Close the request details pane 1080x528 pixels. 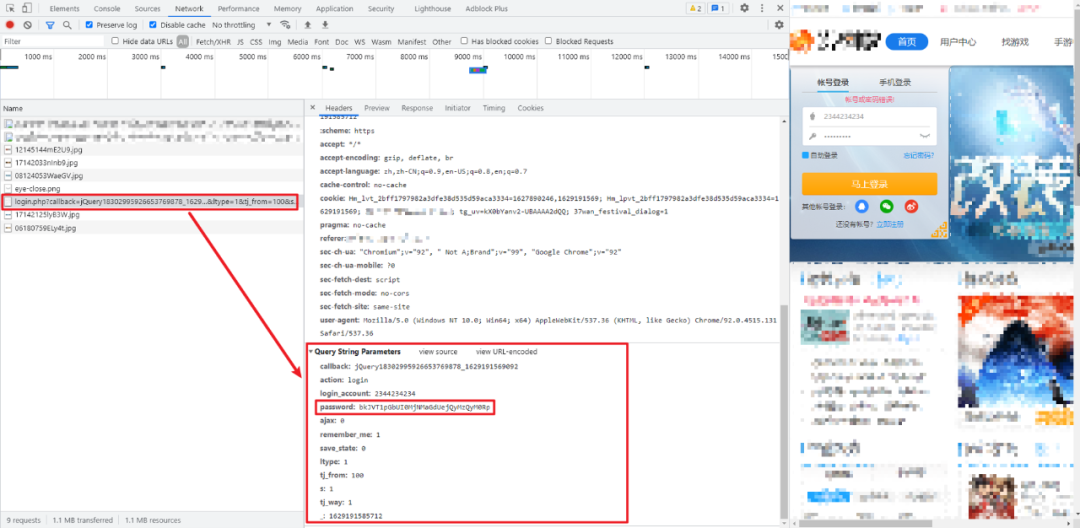pos(313,108)
